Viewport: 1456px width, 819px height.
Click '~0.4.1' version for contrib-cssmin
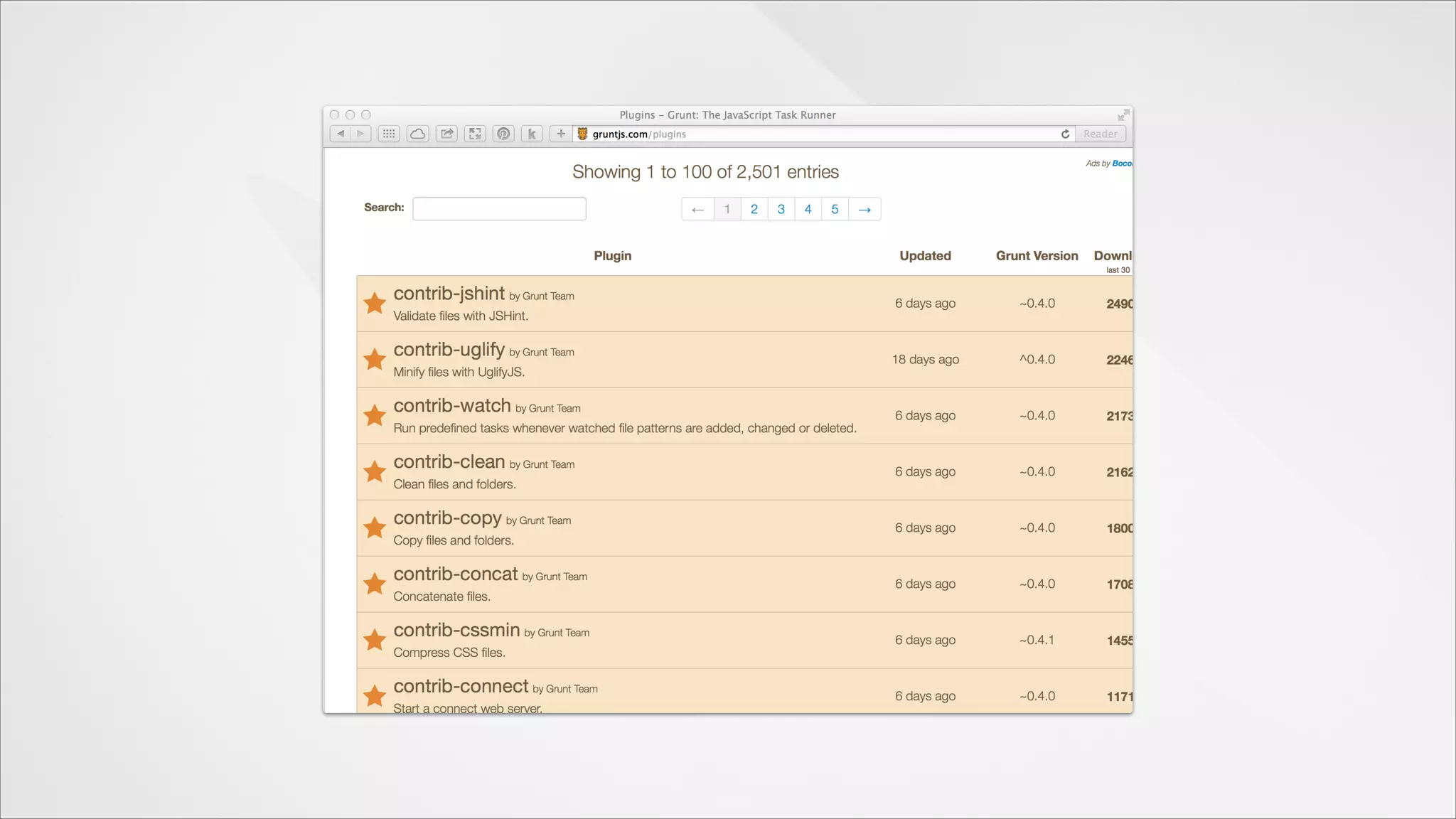click(1037, 640)
